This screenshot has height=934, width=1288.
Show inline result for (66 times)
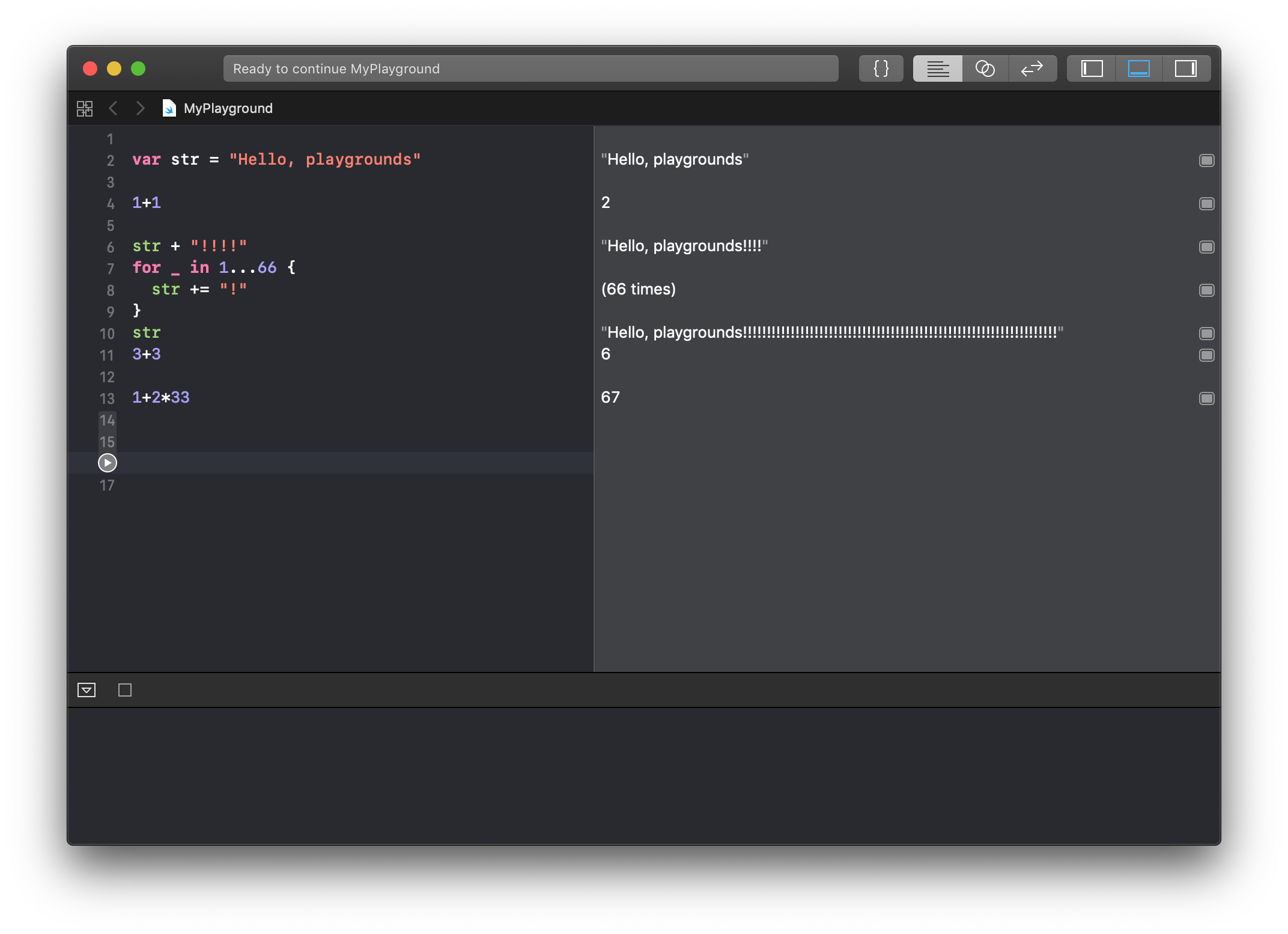[x=1206, y=290]
